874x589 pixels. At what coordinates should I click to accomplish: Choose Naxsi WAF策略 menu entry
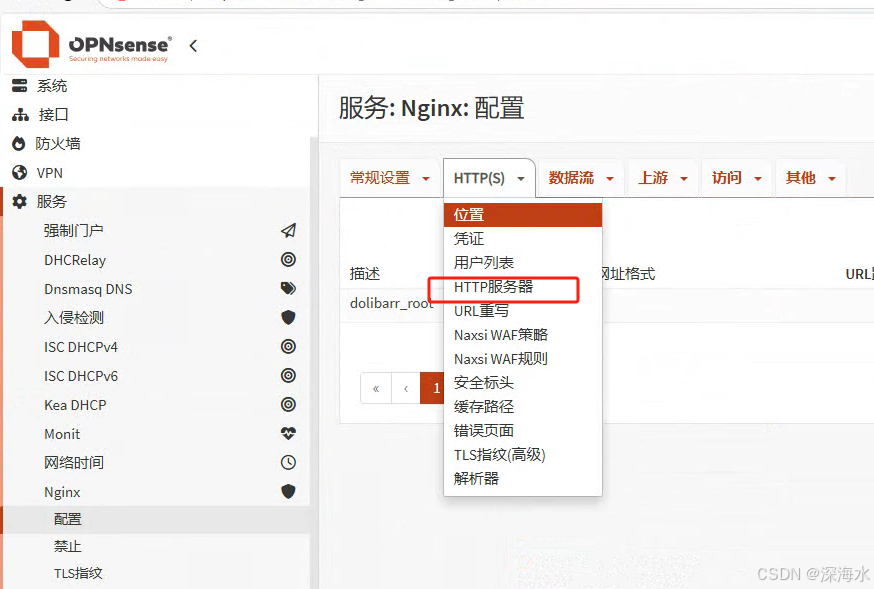click(523, 335)
